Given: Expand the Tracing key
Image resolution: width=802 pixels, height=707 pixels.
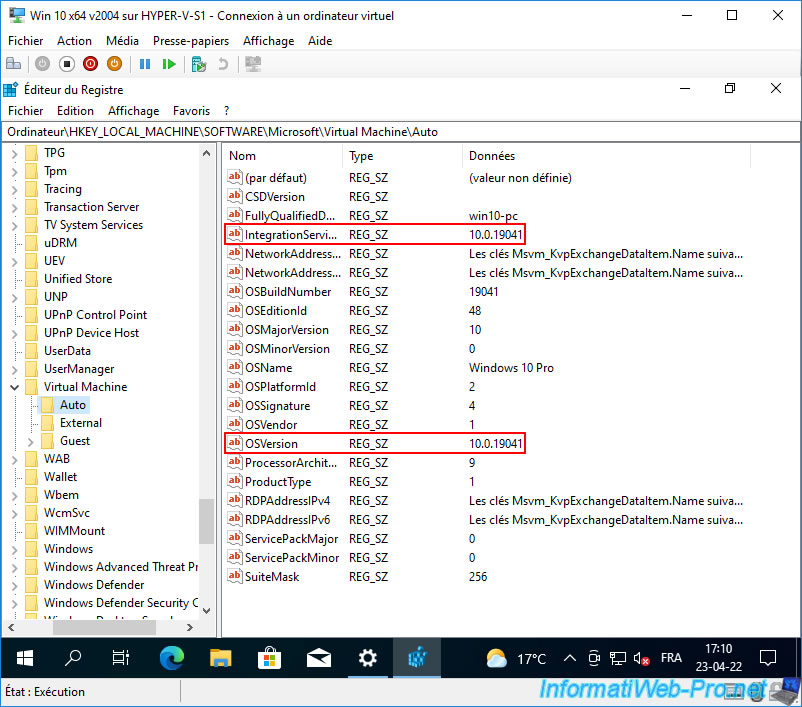Looking at the screenshot, I should click(x=14, y=189).
